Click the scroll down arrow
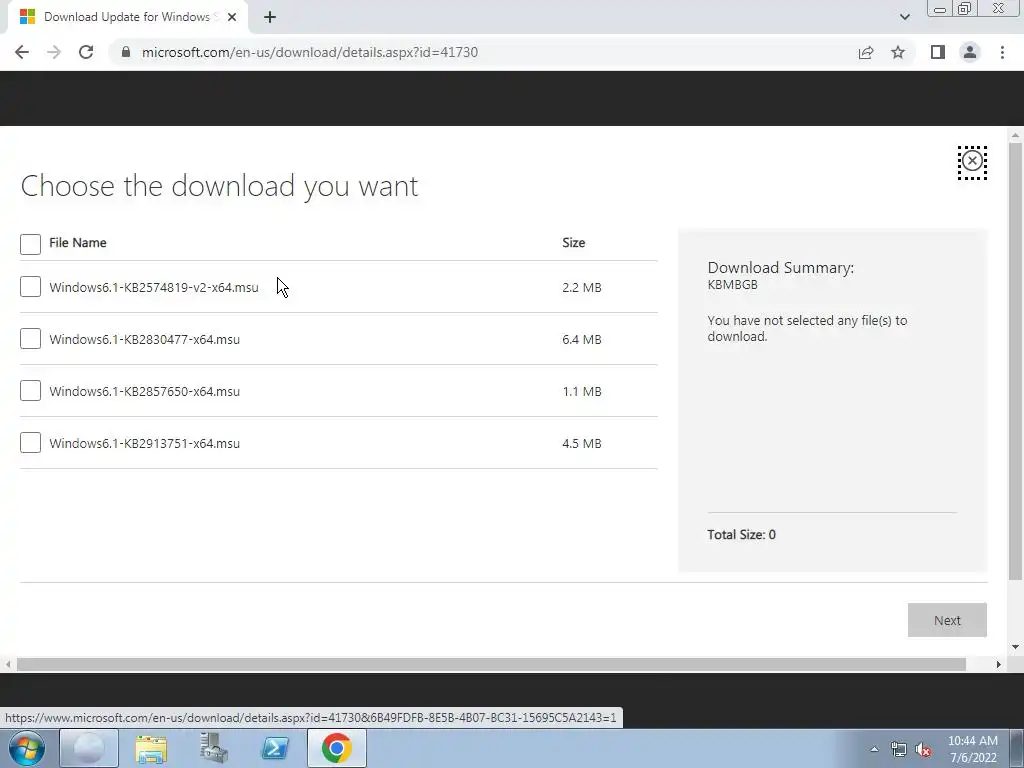 pyautogui.click(x=1015, y=647)
